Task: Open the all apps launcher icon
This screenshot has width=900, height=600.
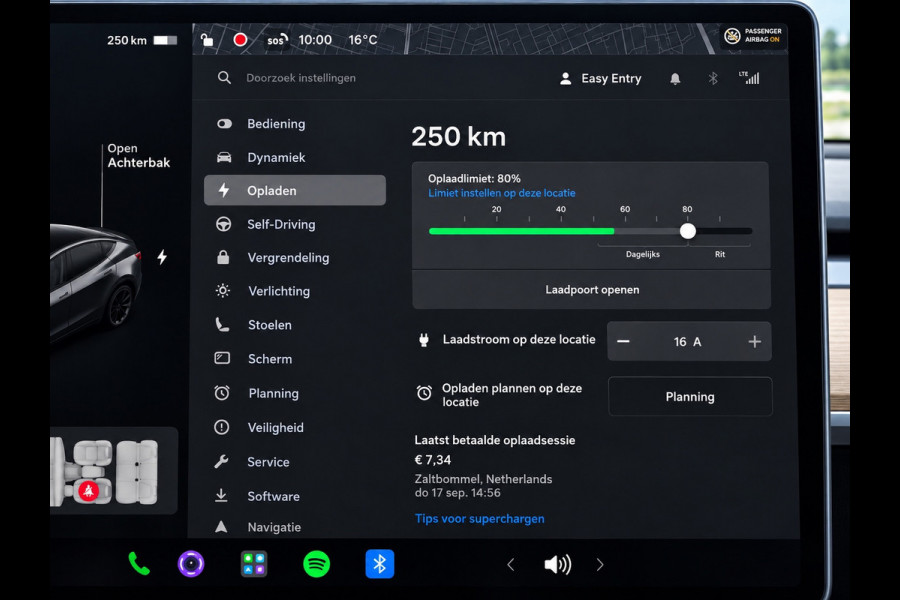Action: click(x=254, y=564)
